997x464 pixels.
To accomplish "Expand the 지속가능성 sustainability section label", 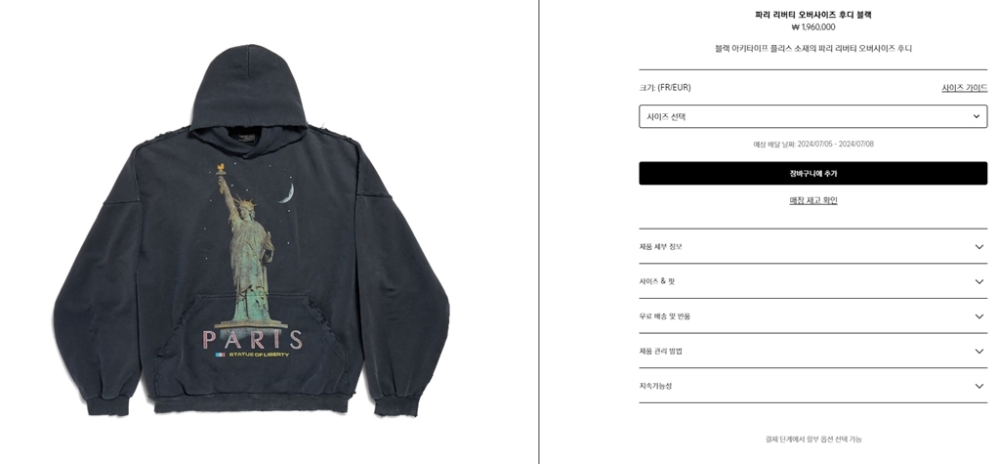I will pyautogui.click(x=656, y=386).
